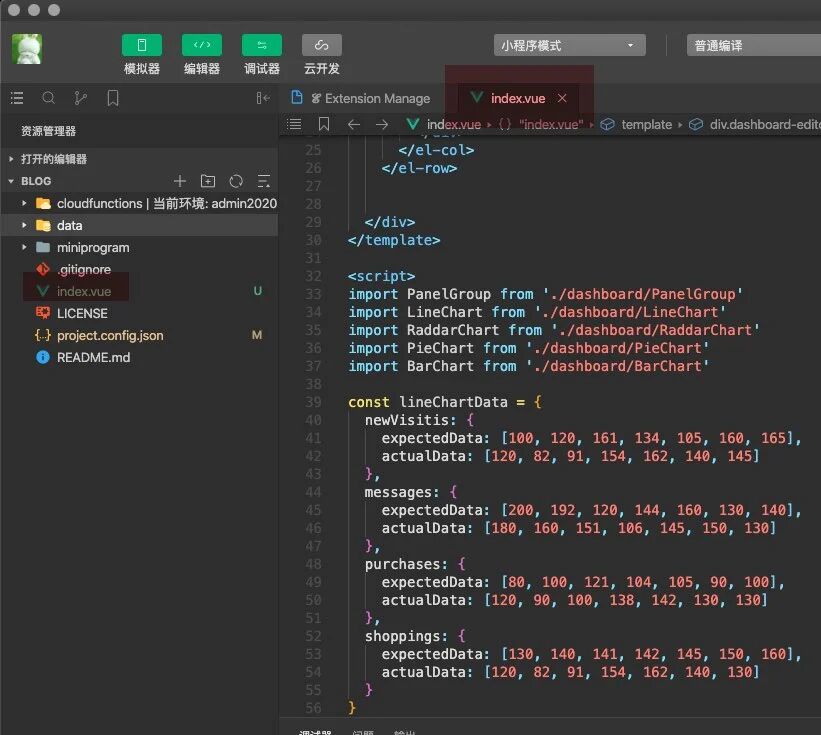Click the 资源管理器 panel title

tap(48, 131)
